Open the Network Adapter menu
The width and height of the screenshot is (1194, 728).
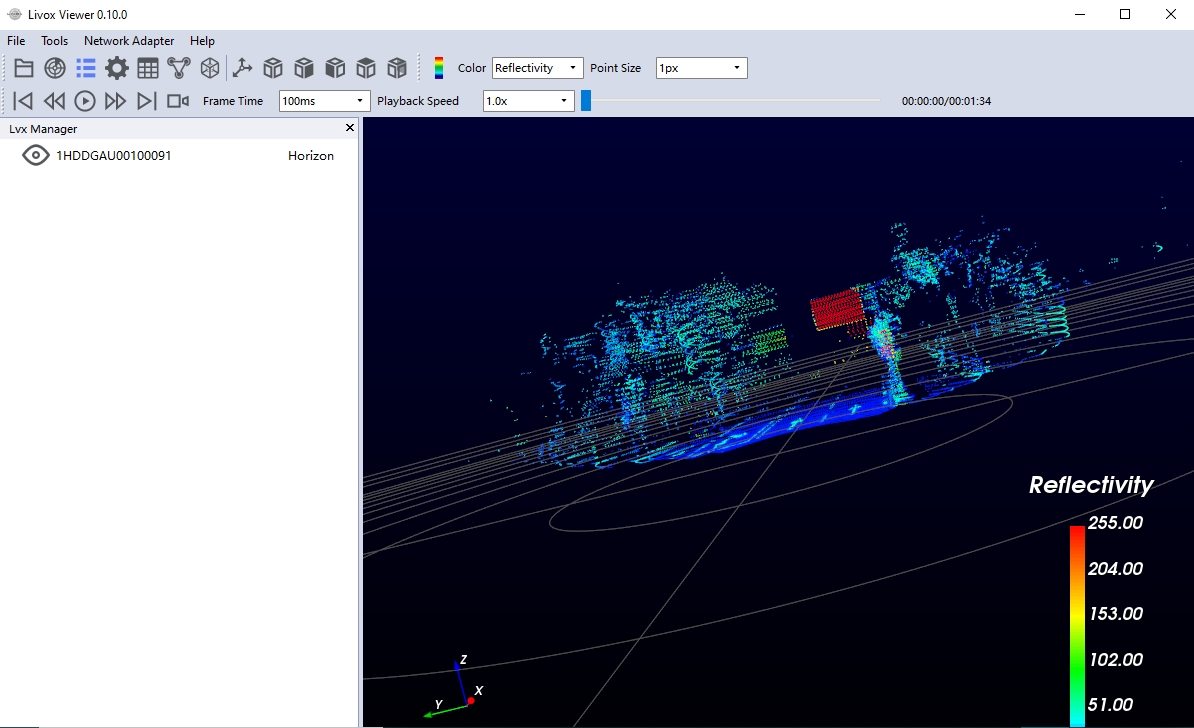pos(129,41)
